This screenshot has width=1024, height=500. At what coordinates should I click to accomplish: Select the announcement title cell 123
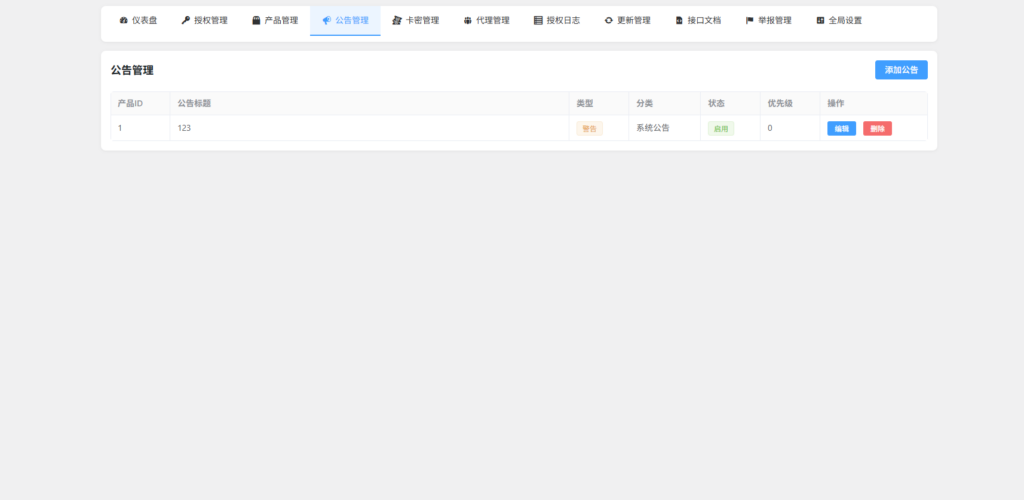185,128
